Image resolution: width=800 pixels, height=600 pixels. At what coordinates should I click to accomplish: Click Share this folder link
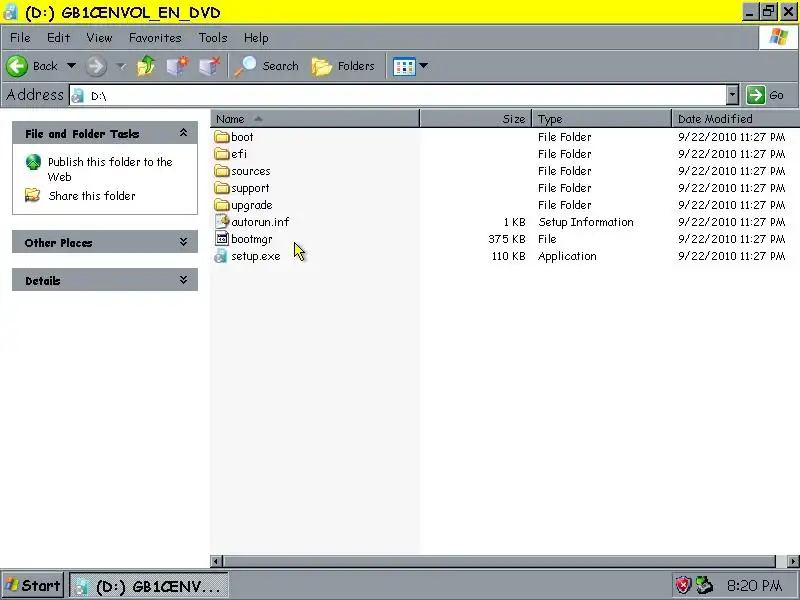[x=92, y=196]
